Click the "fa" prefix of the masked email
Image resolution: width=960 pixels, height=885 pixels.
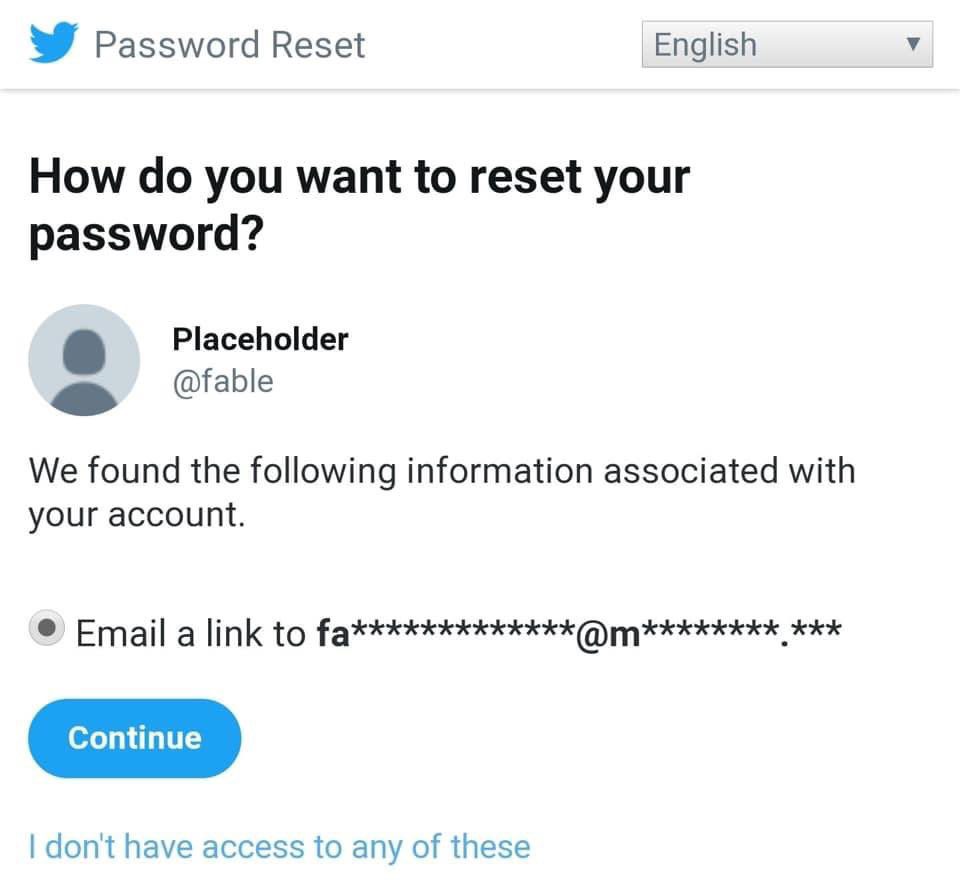(x=332, y=633)
